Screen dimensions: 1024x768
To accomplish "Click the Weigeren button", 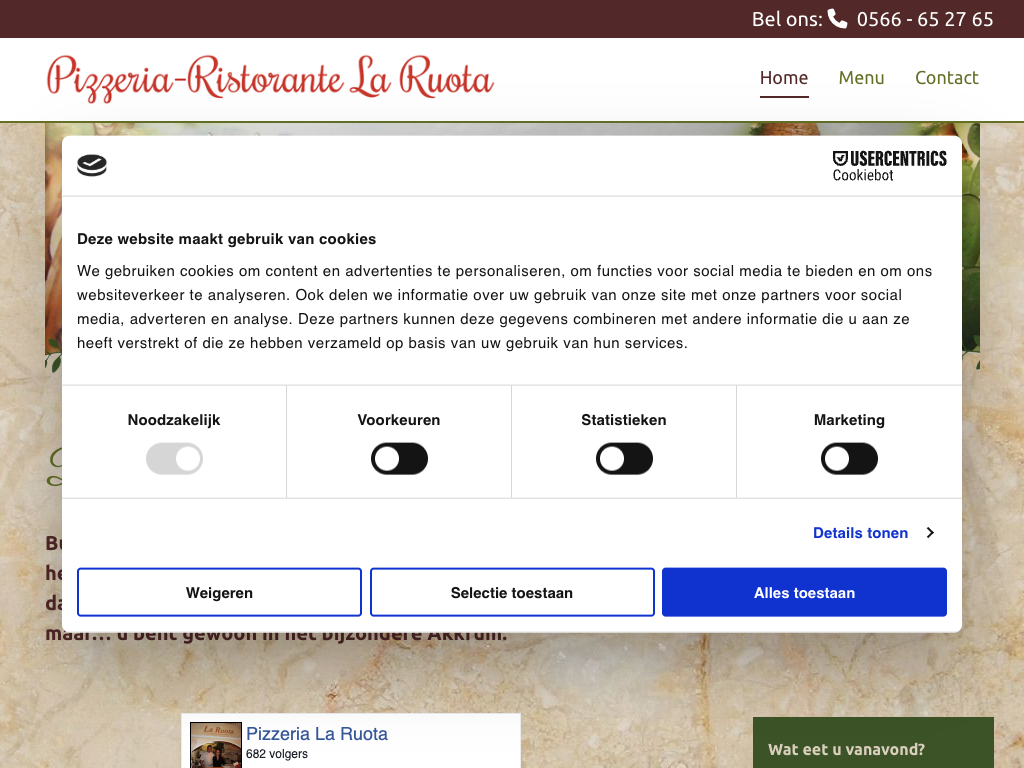I will click(x=219, y=592).
